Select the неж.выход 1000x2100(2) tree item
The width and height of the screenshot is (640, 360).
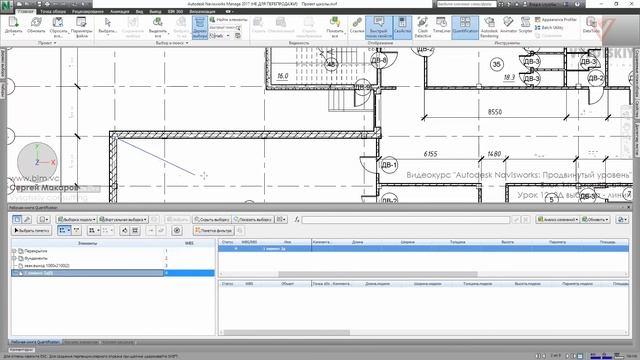pos(47,266)
